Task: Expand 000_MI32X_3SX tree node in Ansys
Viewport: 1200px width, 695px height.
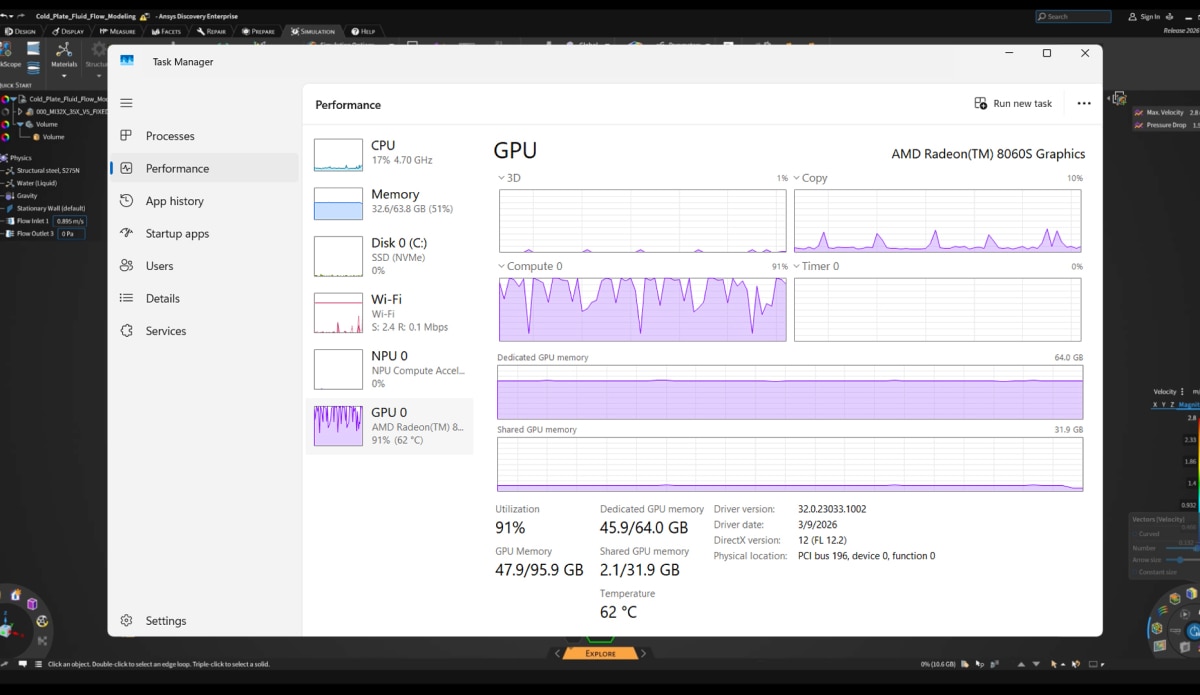Action: click(x=19, y=112)
